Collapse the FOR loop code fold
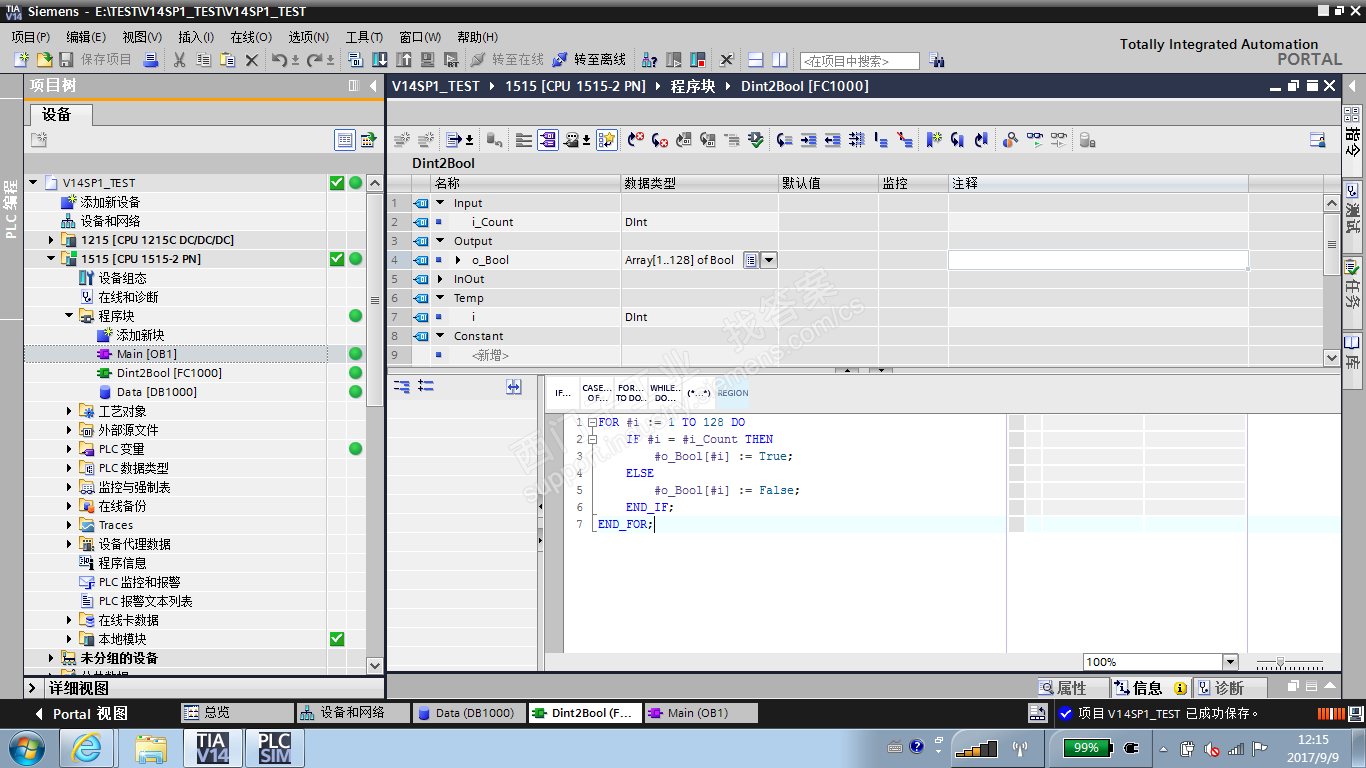Viewport: 1366px width, 768px height. pyautogui.click(x=592, y=423)
